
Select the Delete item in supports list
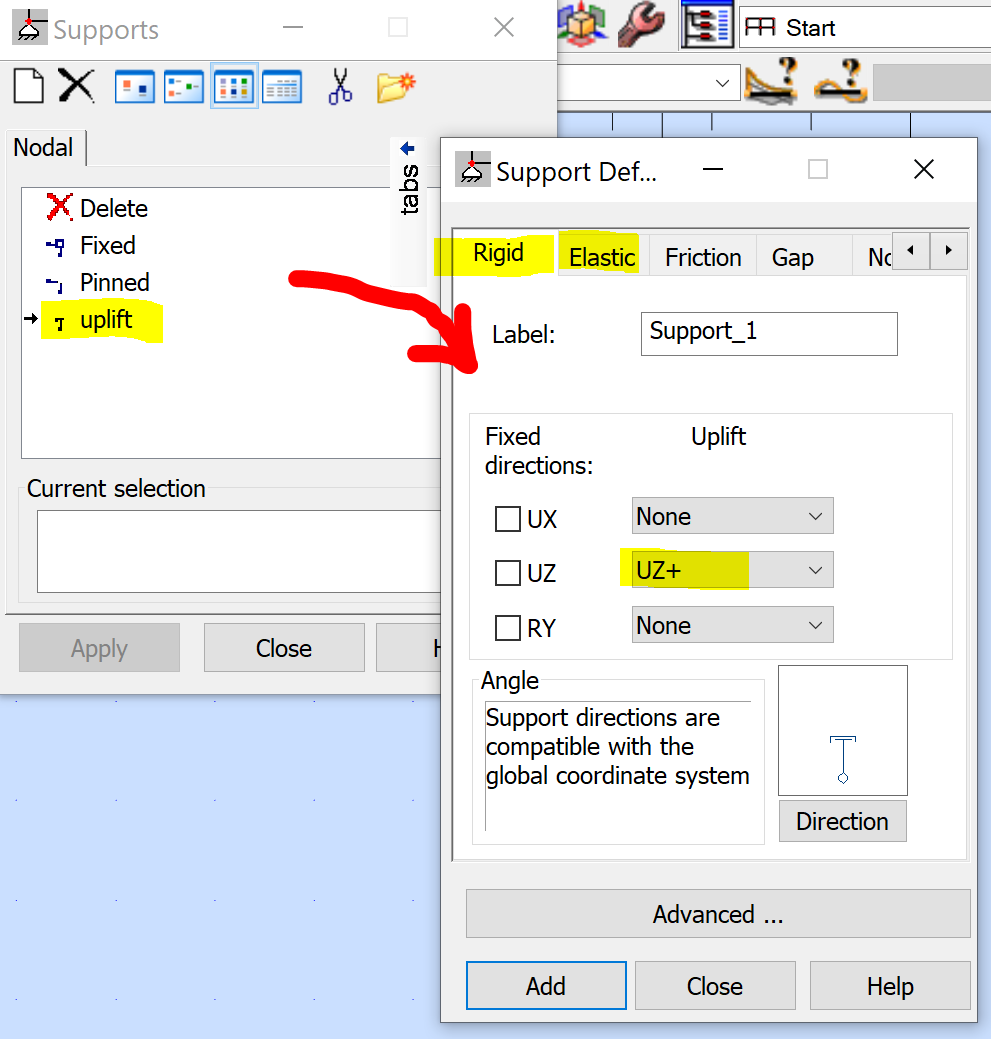[97, 208]
